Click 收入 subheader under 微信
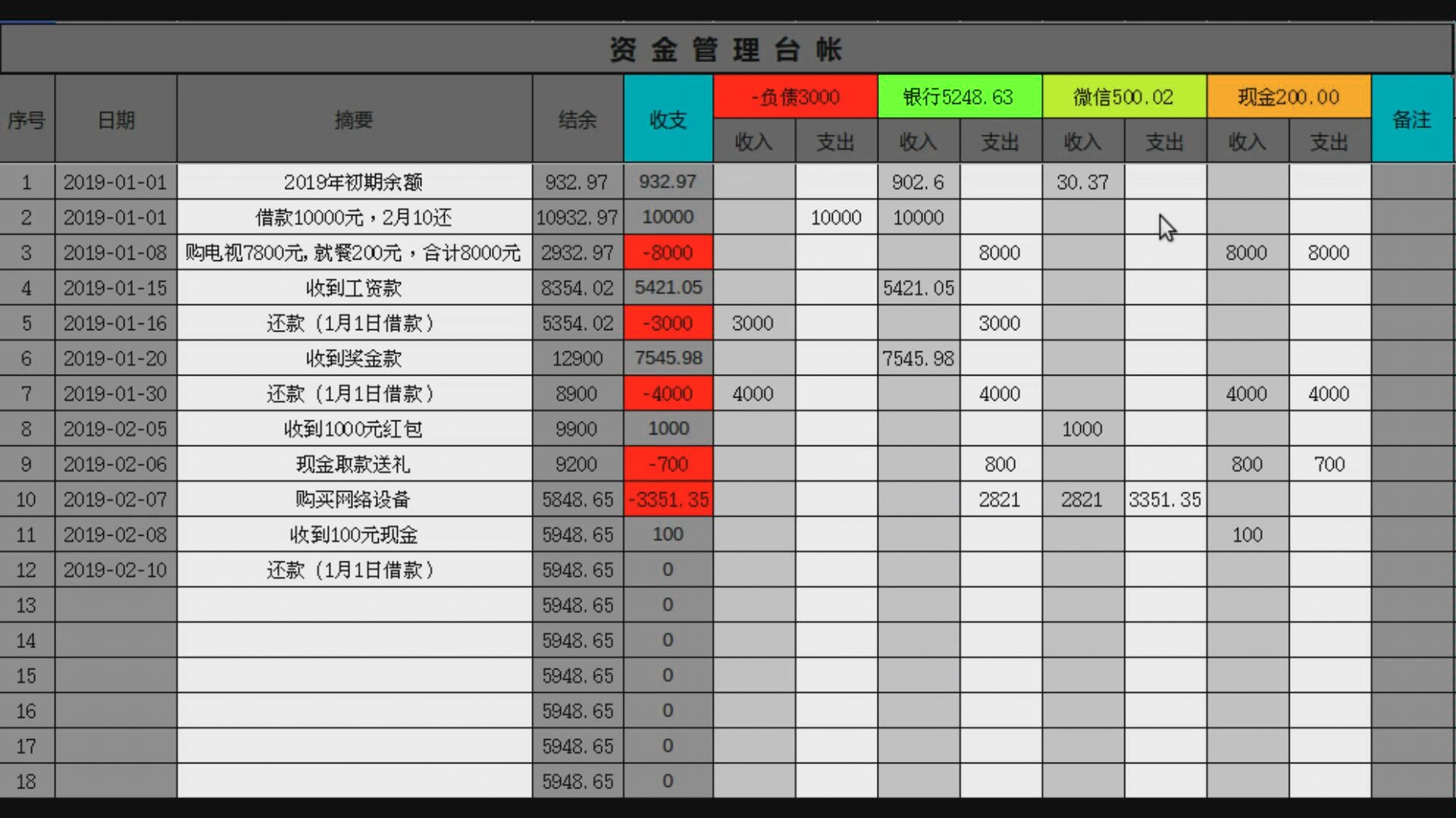Image resolution: width=1456 pixels, height=818 pixels. click(x=1083, y=141)
